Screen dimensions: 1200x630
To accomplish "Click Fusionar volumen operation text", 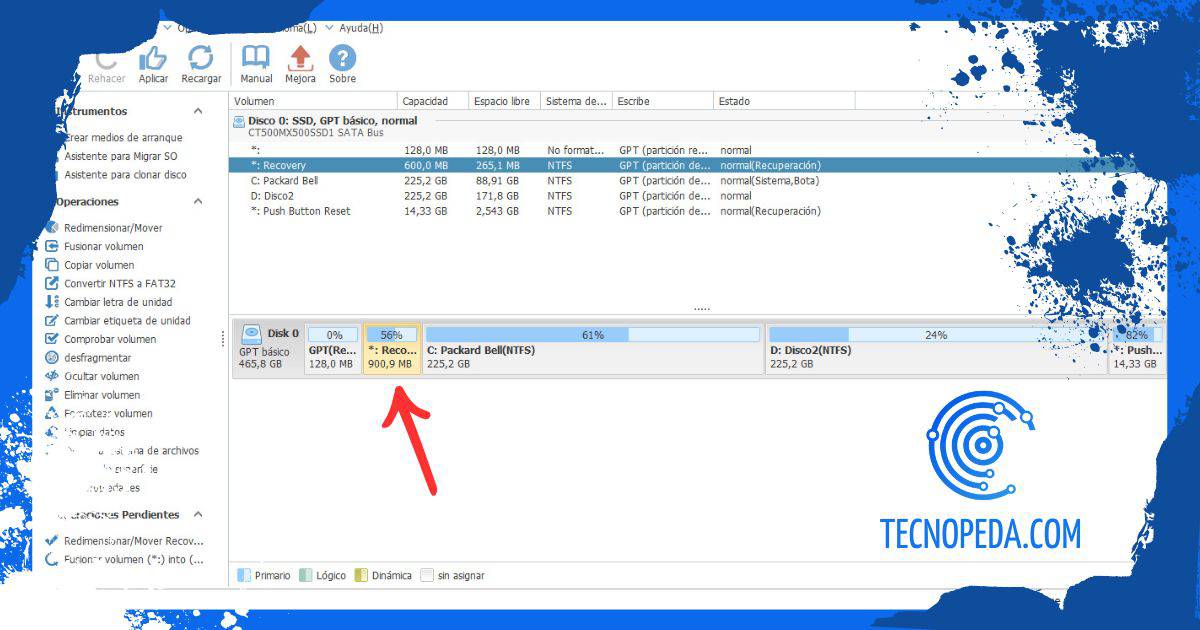I will click(x=104, y=246).
